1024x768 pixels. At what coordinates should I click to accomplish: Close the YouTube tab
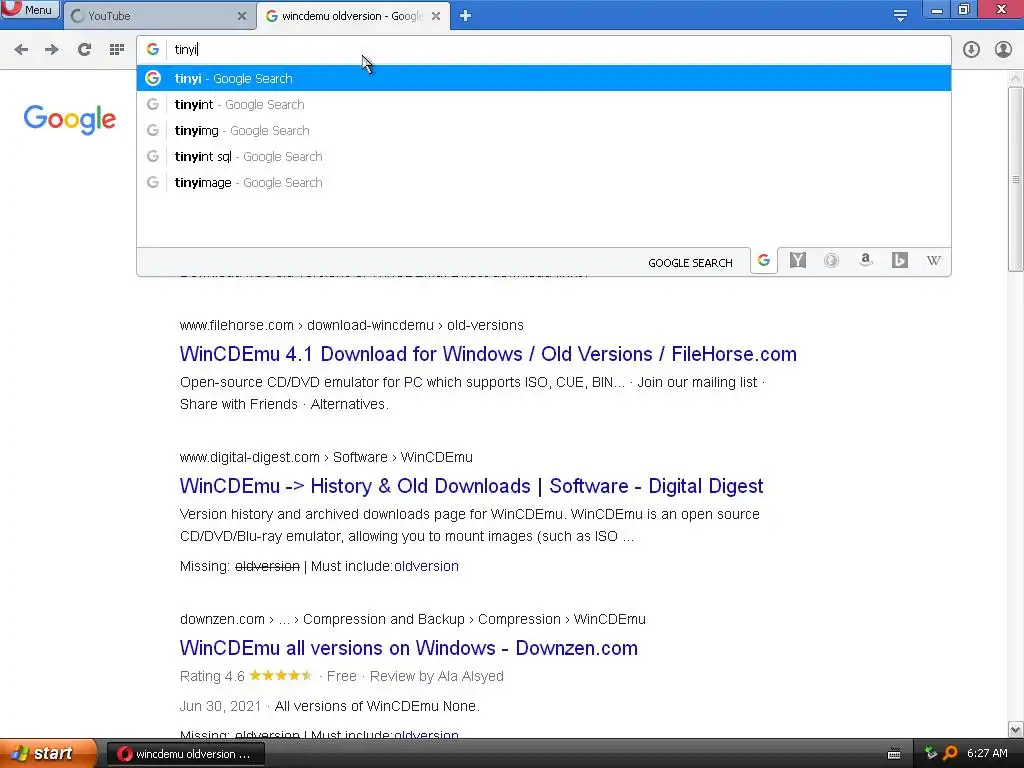pos(242,16)
